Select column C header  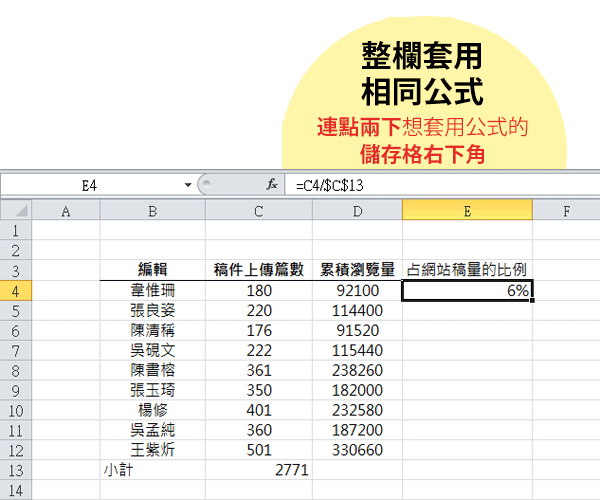[x=259, y=211]
